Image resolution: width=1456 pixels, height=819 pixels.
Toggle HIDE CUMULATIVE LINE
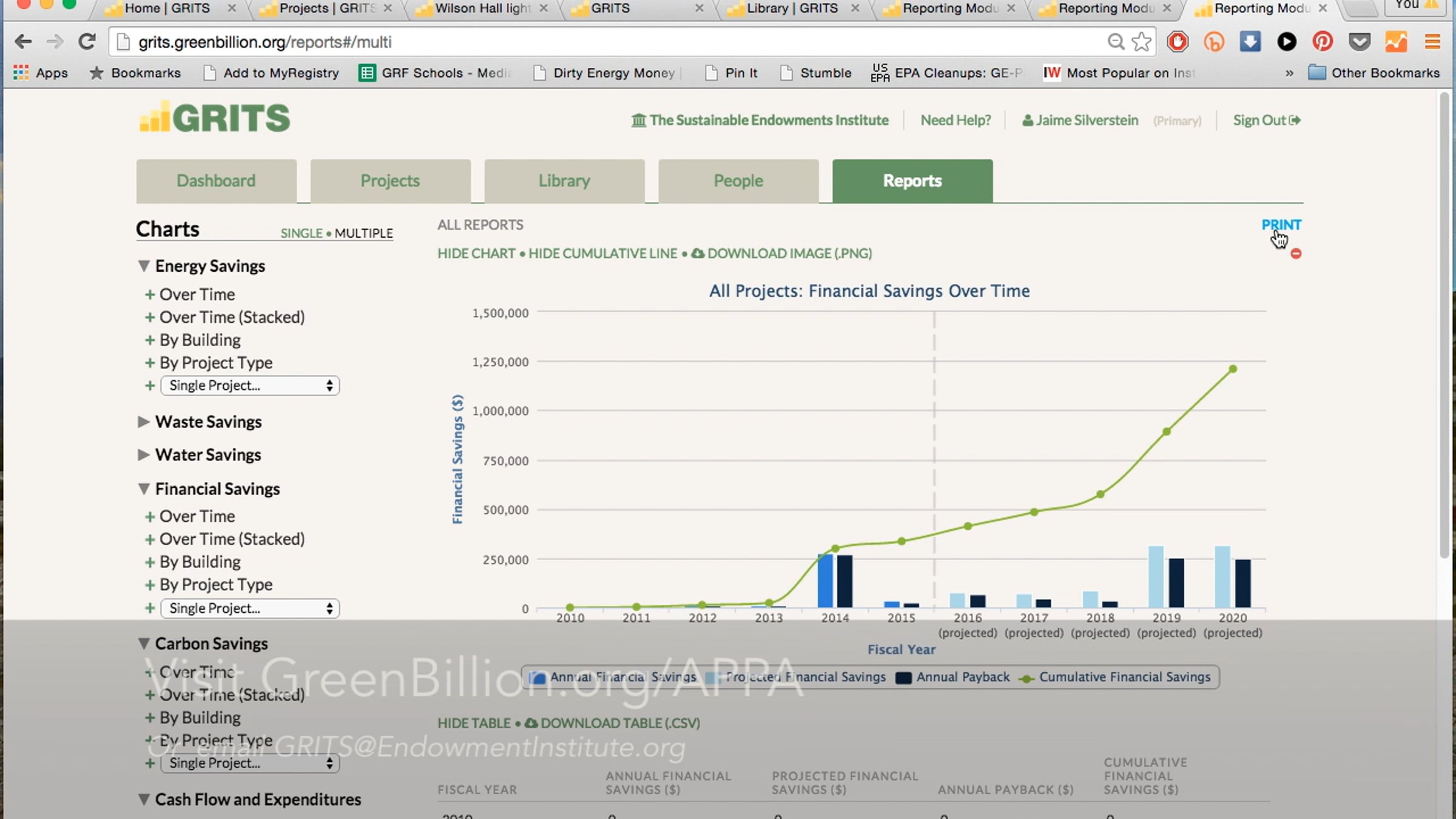click(x=602, y=254)
